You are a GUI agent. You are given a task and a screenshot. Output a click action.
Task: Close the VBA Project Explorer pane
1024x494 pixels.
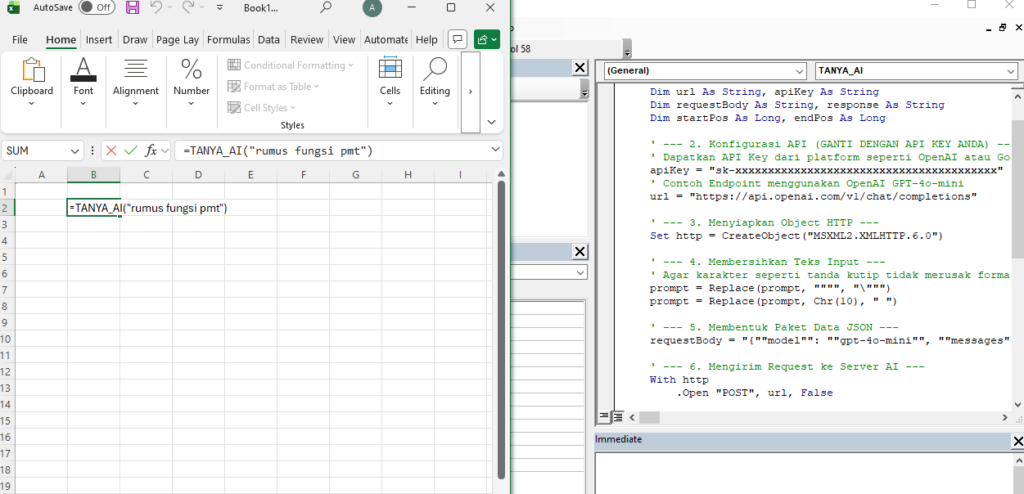[x=579, y=68]
